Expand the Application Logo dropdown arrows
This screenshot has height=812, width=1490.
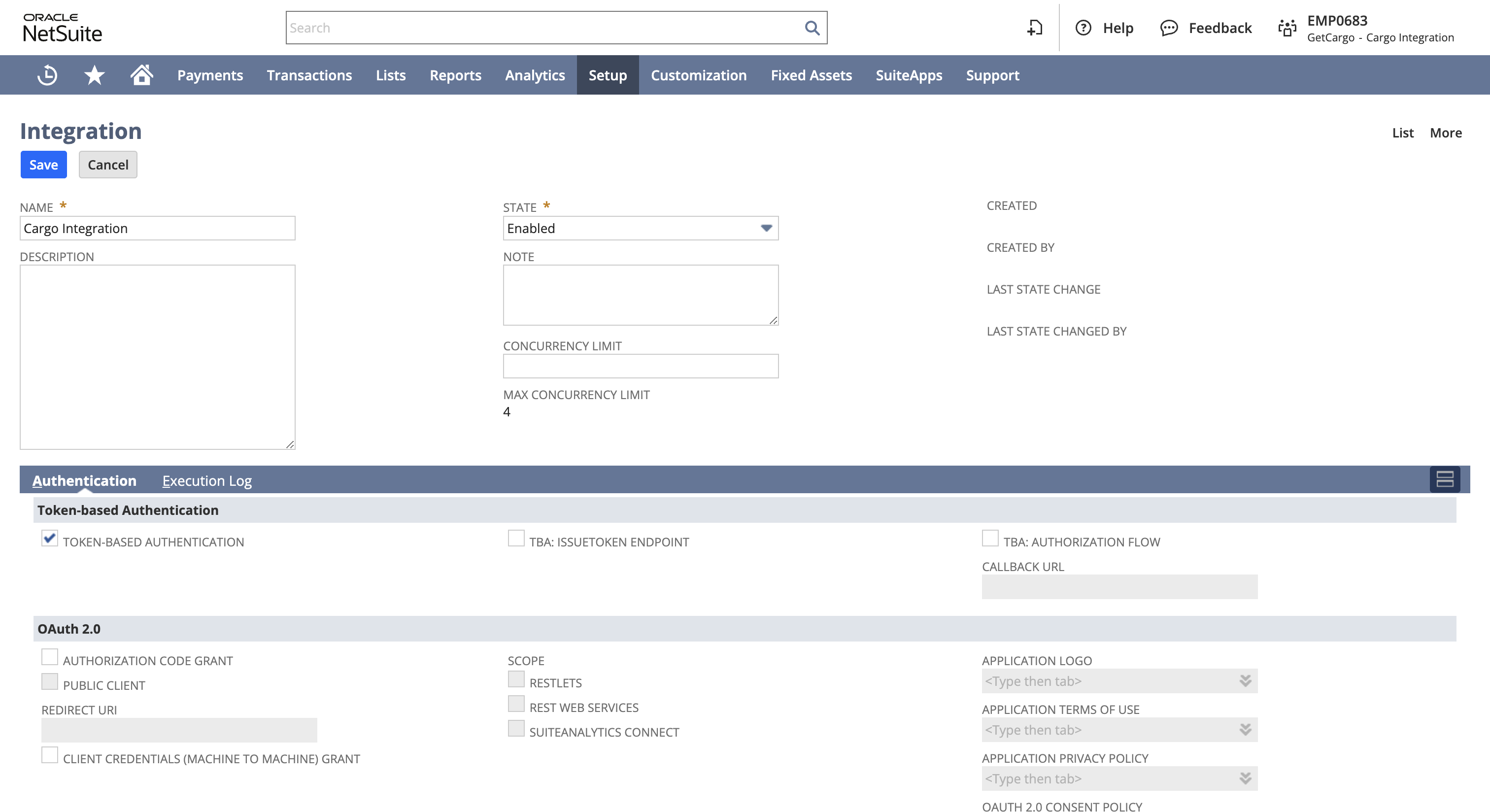pyautogui.click(x=1245, y=681)
